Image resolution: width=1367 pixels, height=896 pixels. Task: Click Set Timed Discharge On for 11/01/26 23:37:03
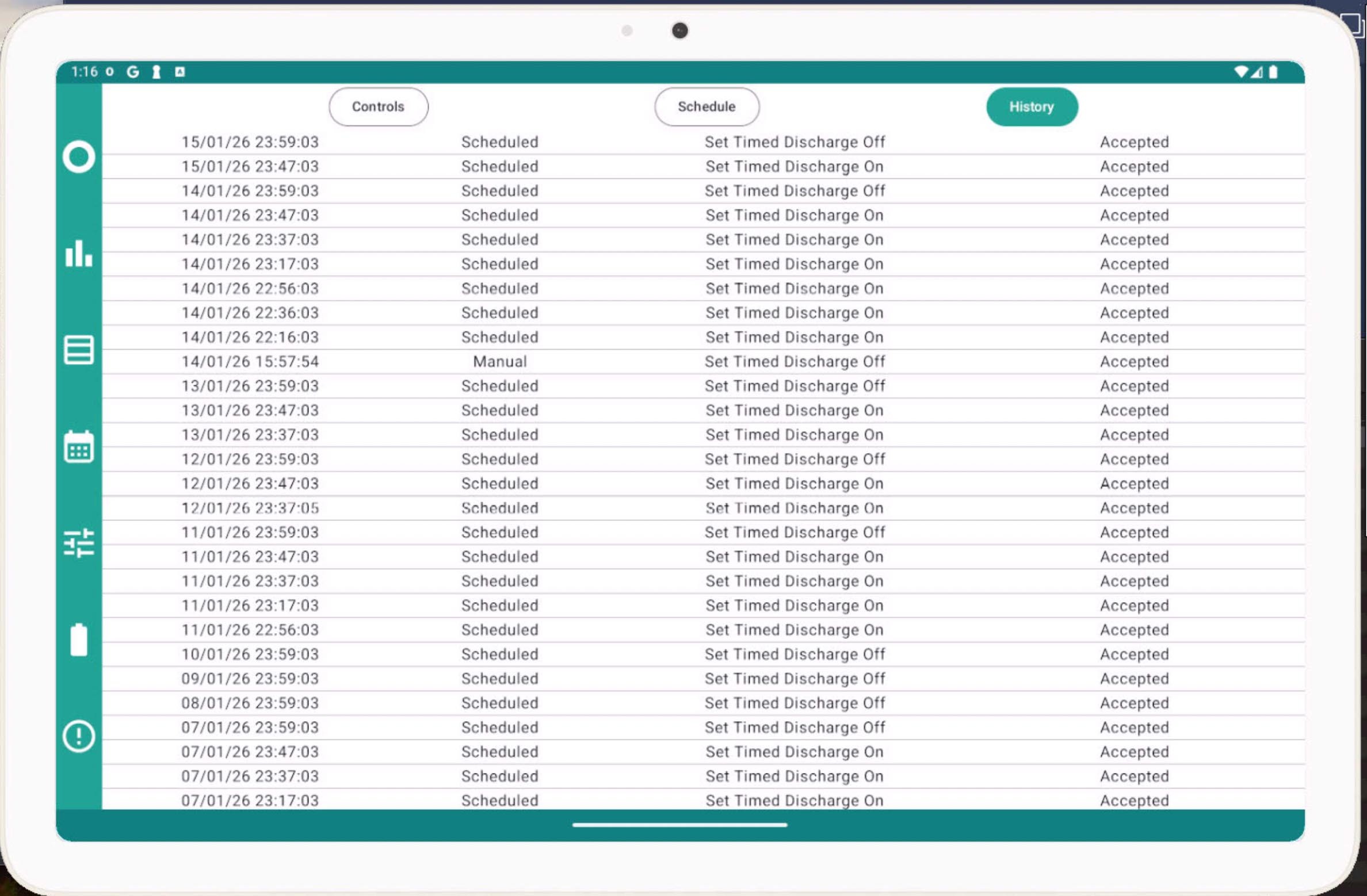[795, 581]
